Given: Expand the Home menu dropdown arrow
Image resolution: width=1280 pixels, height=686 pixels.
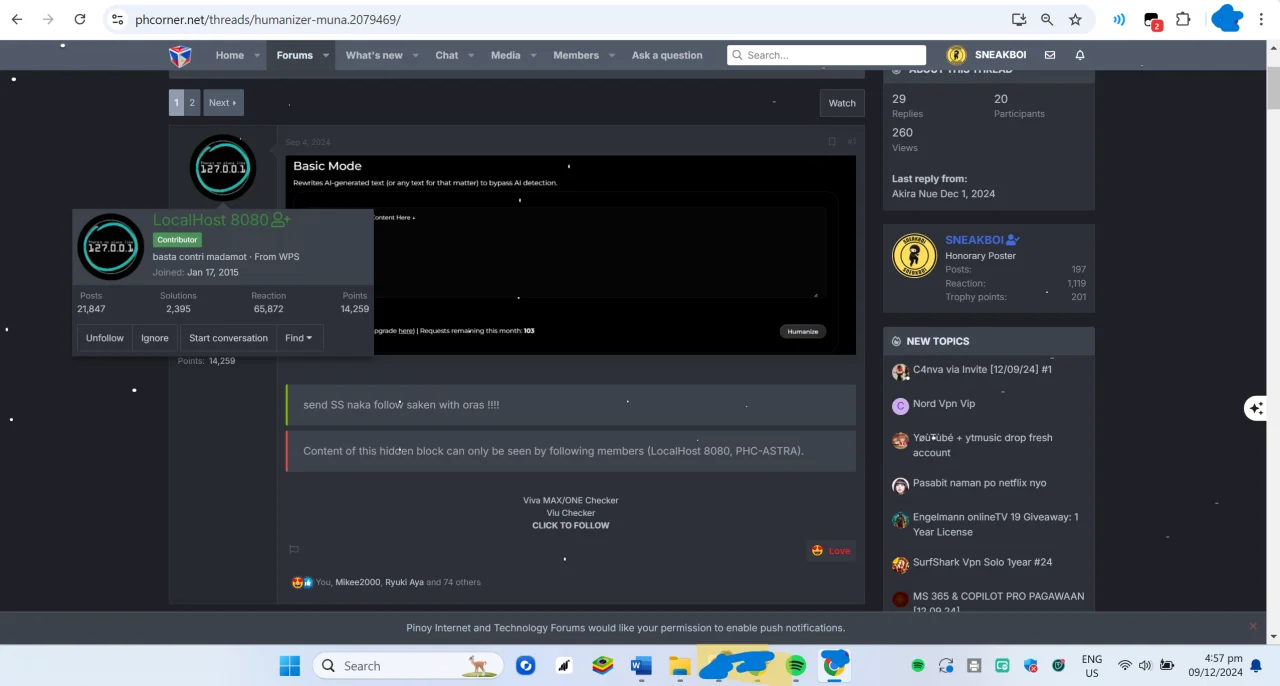Looking at the screenshot, I should click(257, 55).
